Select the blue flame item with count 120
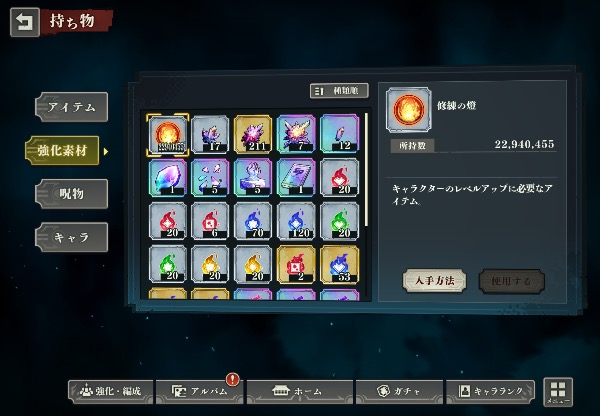 [296, 221]
